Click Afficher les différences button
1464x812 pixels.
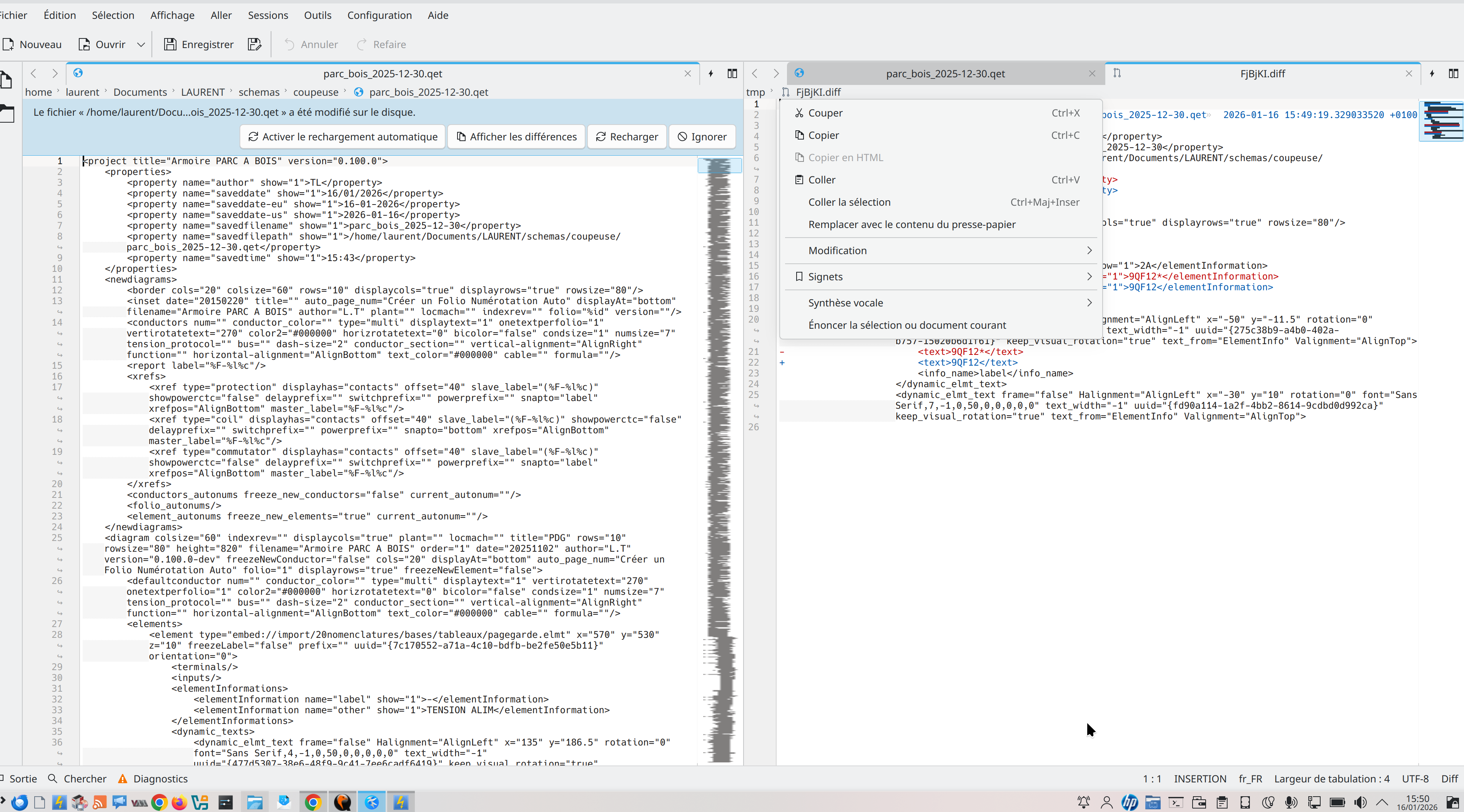pos(516,137)
